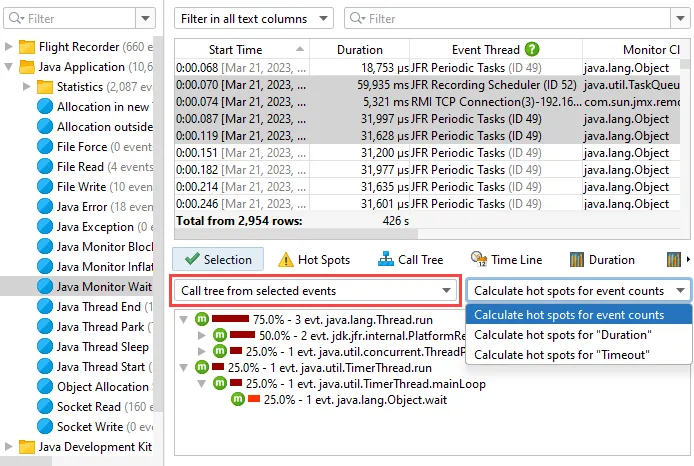Click the Java Application folder icon
The image size is (694, 466).
point(27,67)
